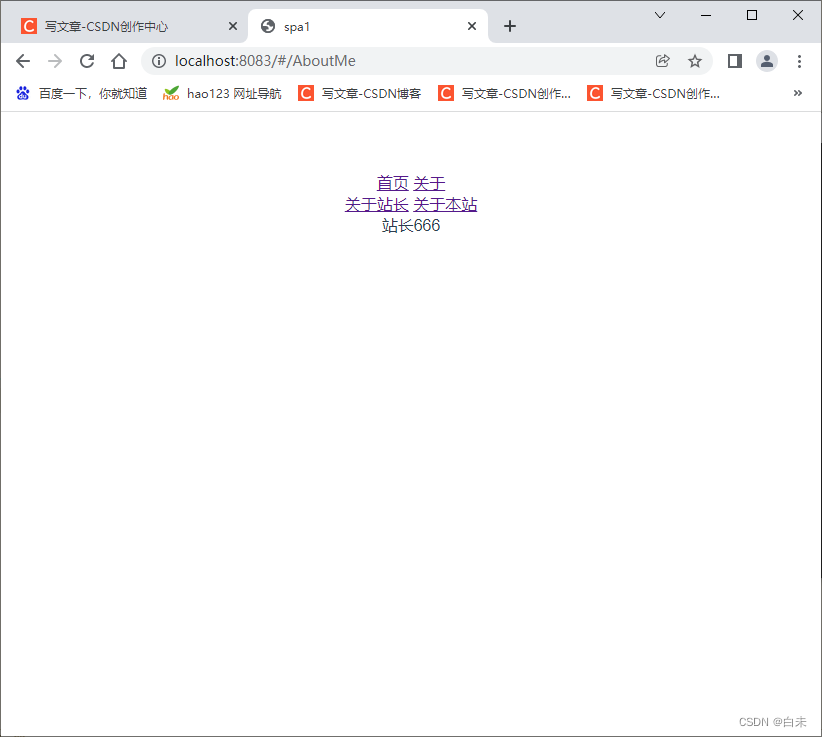Close the browser window
The image size is (822, 737).
tap(797, 15)
